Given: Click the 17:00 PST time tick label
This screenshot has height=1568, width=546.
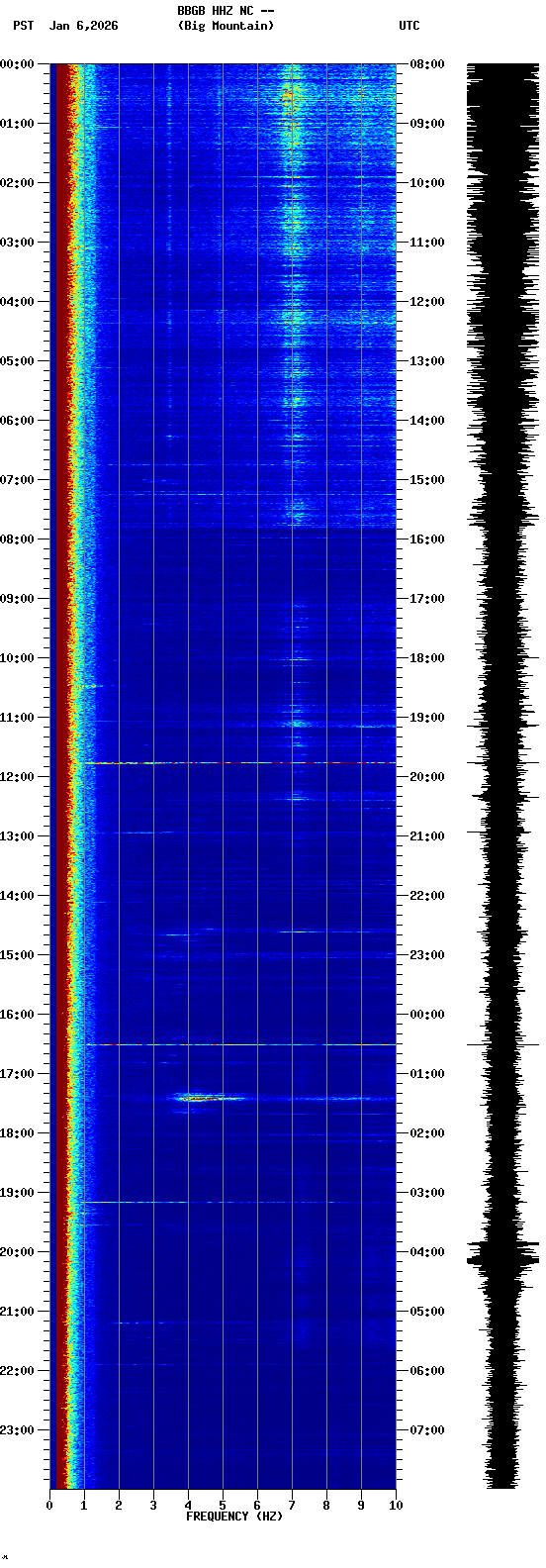Looking at the screenshot, I should pos(18,1074).
